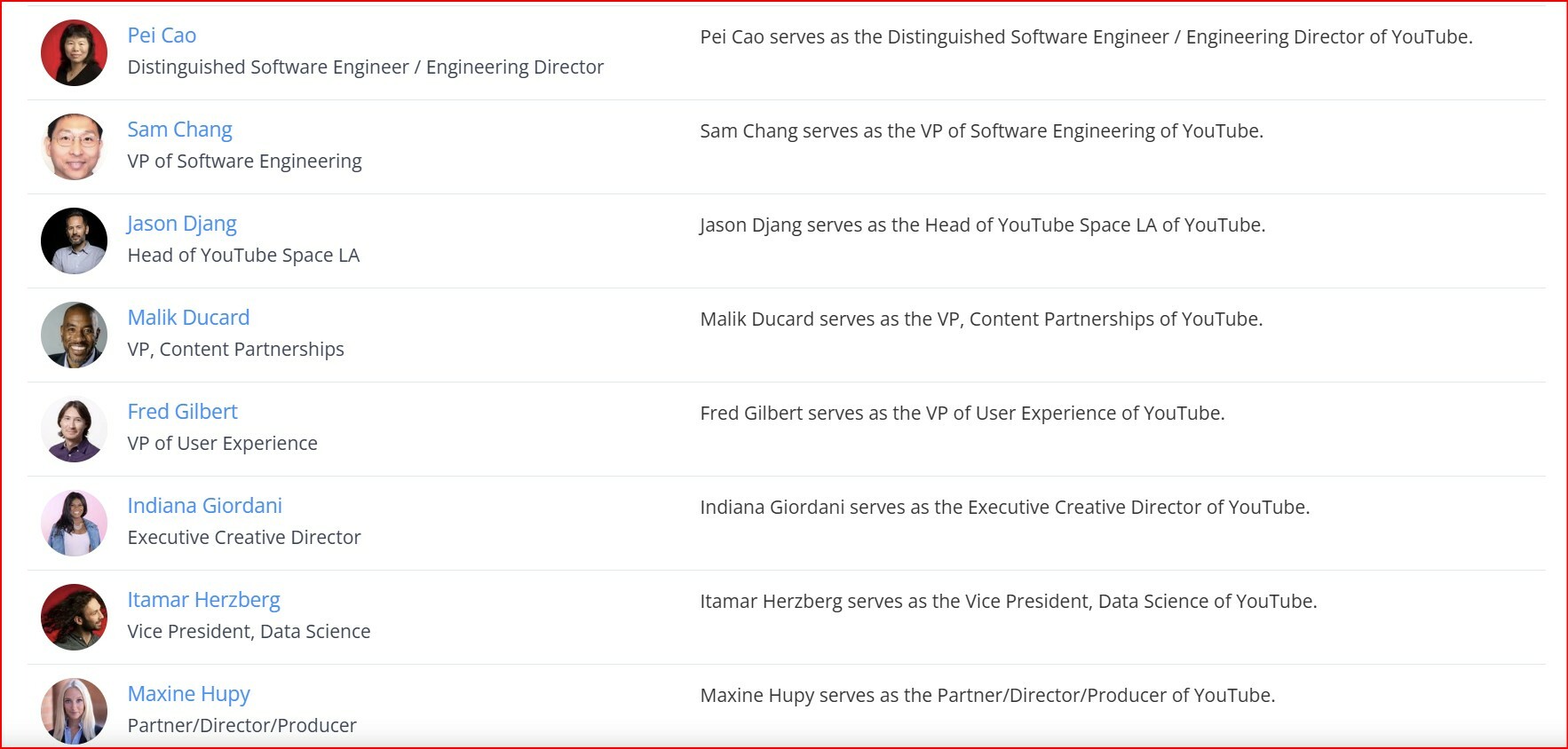Click the title 'Vice President, Data Science'
The image size is (1568, 749).
[x=249, y=632]
